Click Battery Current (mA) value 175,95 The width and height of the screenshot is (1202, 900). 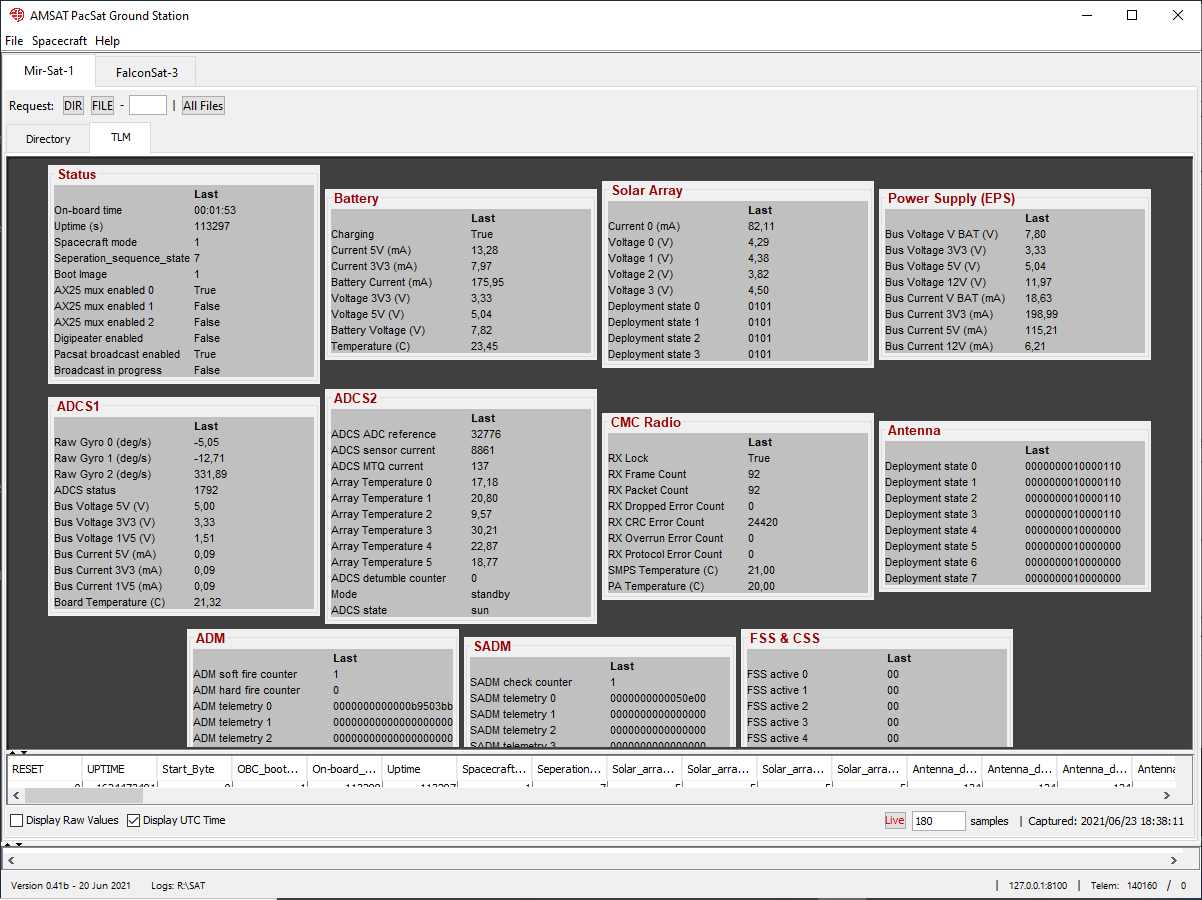(x=487, y=282)
